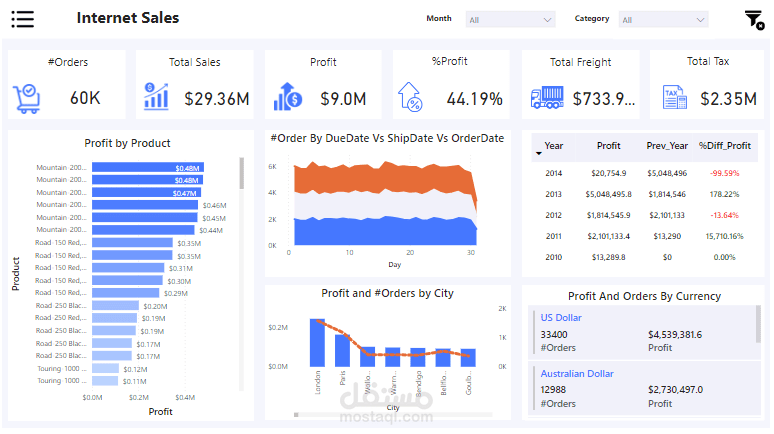Select the $0.11M Touring 1000 bar
Screen dimensions: 774x434
click(105, 381)
